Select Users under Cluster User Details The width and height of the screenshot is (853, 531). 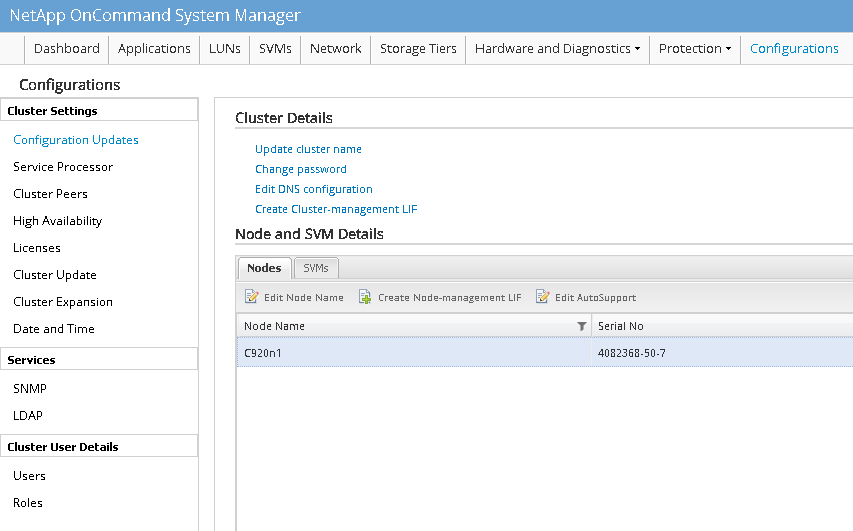(29, 476)
